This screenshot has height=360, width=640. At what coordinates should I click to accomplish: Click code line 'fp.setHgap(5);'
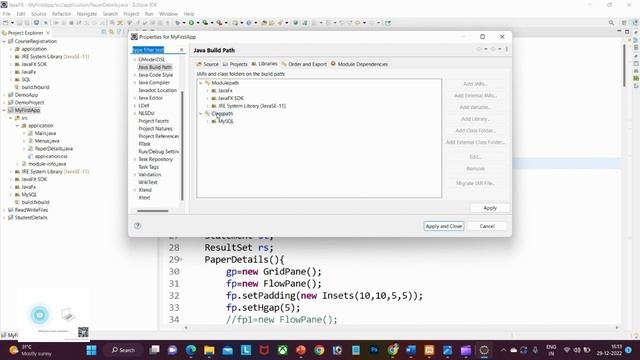[x=263, y=307]
